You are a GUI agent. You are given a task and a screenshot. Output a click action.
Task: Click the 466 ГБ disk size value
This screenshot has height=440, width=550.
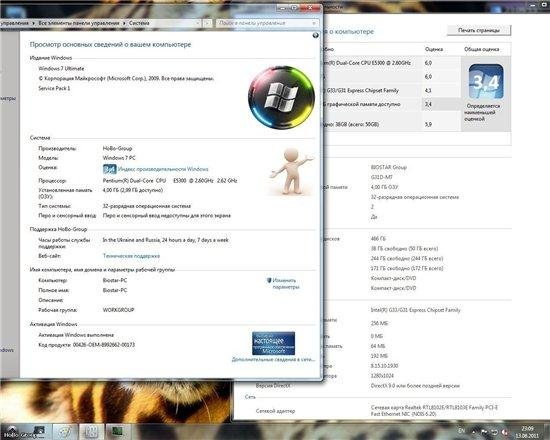378,239
